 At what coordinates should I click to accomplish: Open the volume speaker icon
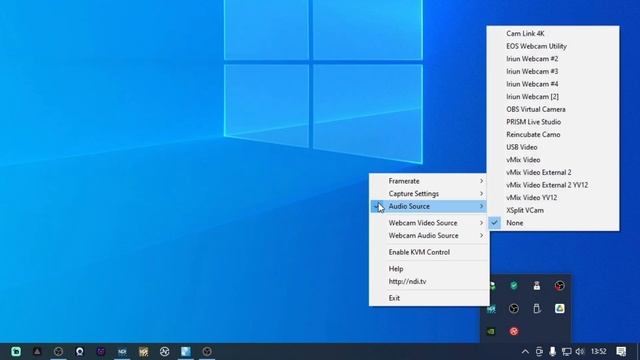(x=580, y=351)
